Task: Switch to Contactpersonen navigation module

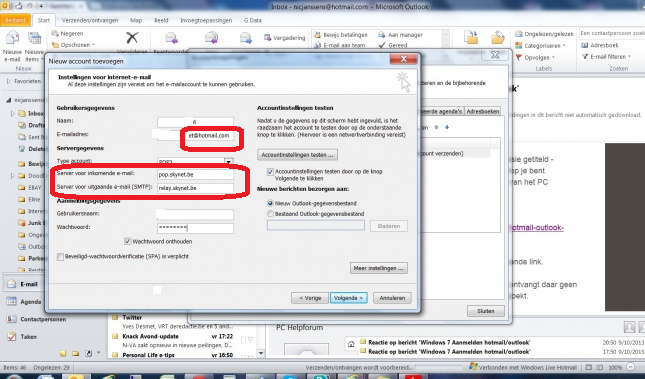Action: (x=36, y=319)
